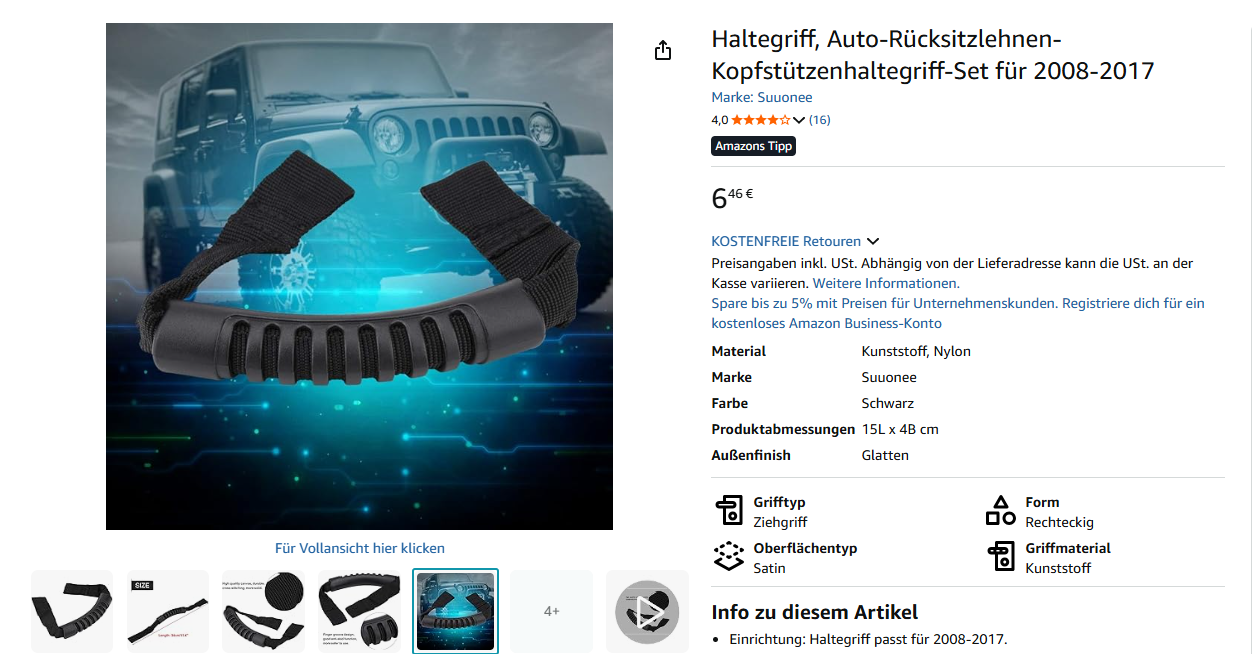This screenshot has width=1252, height=654.
Task: Click the Grifftyp handle icon
Action: 729,511
